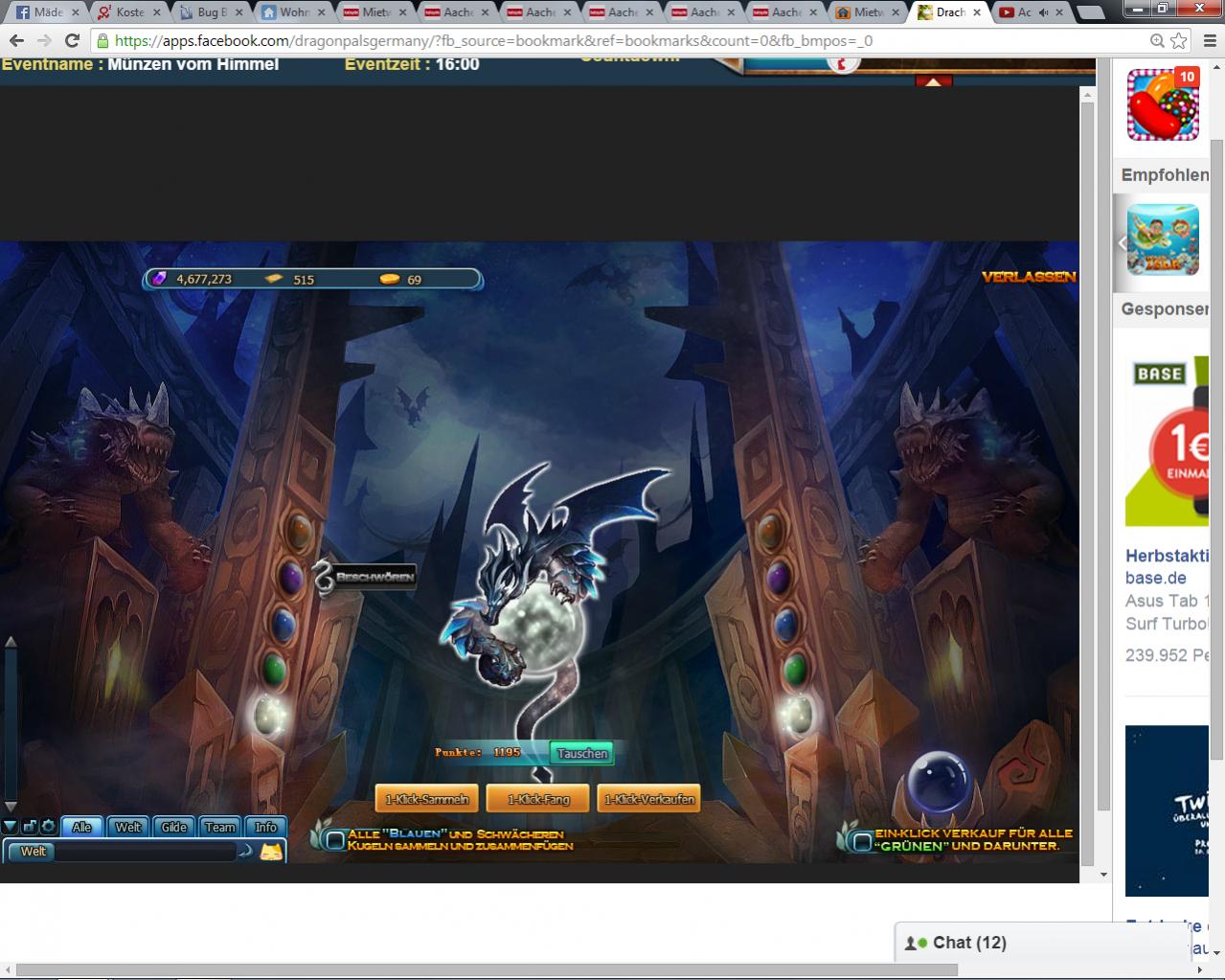This screenshot has height=980, width=1225.
Task: Click the music note lock icon
Action: pos(29,827)
